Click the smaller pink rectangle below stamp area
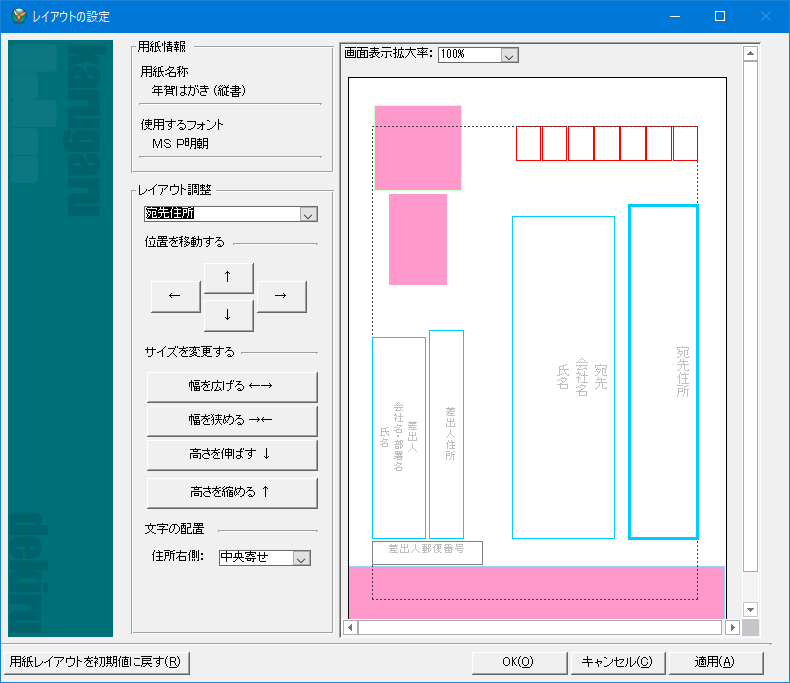Viewport: 790px width, 683px height. point(418,239)
